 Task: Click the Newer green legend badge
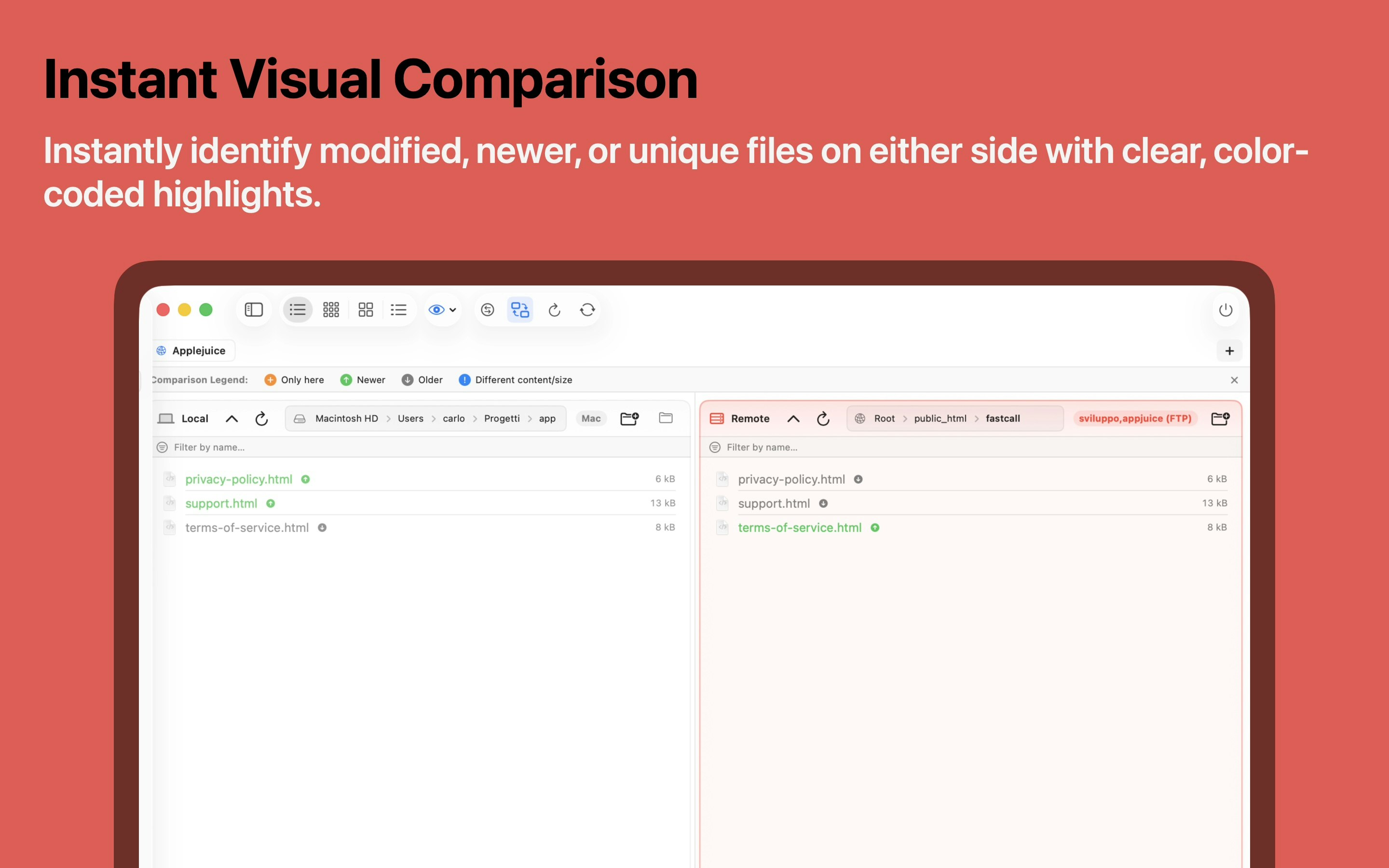(x=363, y=380)
